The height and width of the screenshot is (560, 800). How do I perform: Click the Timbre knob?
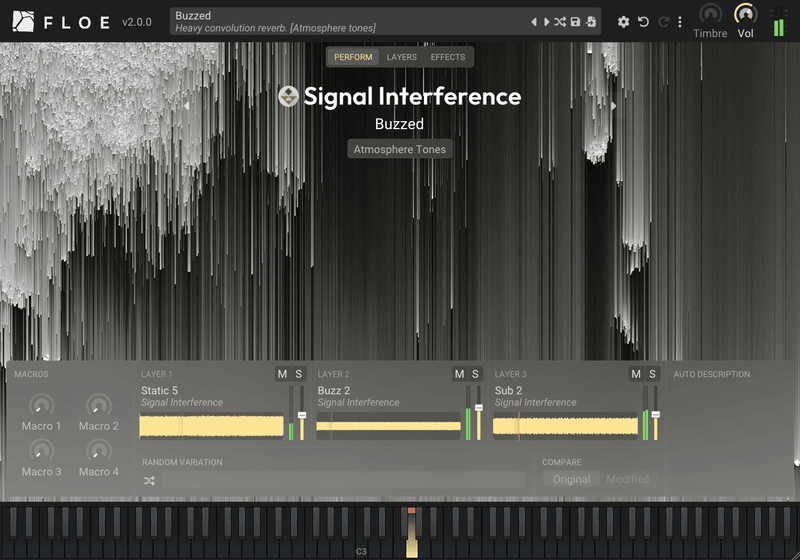(x=710, y=14)
